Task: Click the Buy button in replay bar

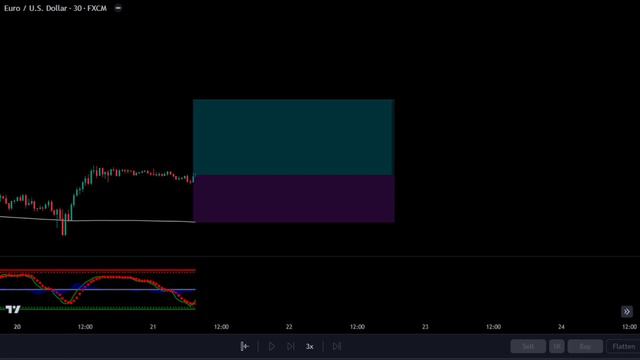Action: click(585, 346)
